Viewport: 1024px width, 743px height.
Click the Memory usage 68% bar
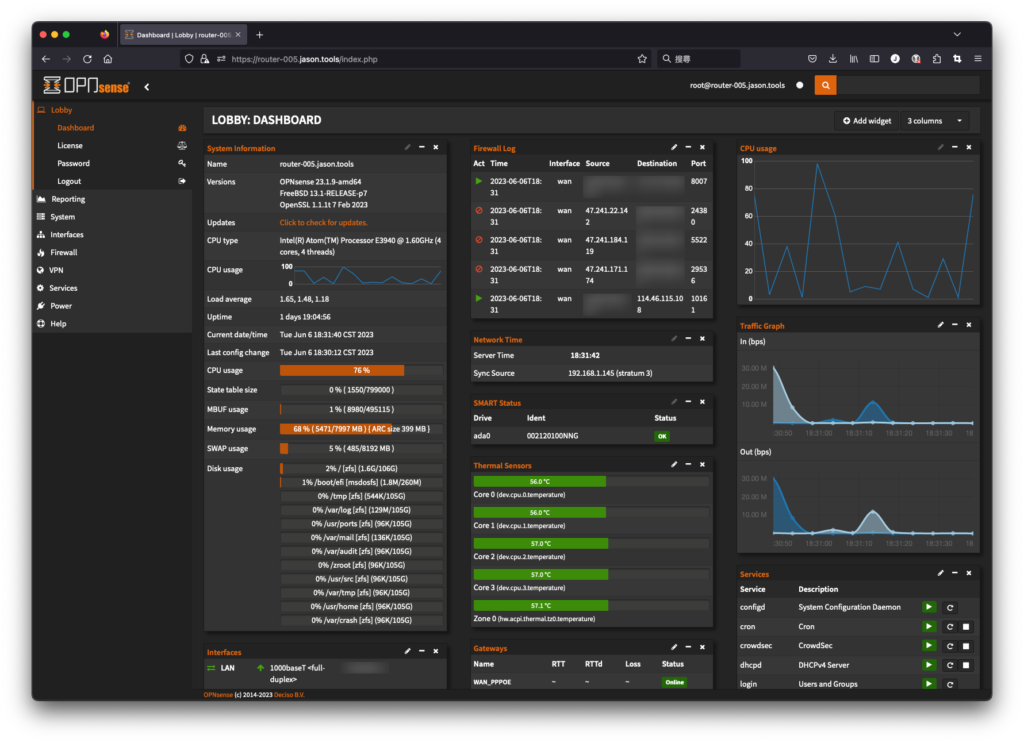[x=361, y=429]
